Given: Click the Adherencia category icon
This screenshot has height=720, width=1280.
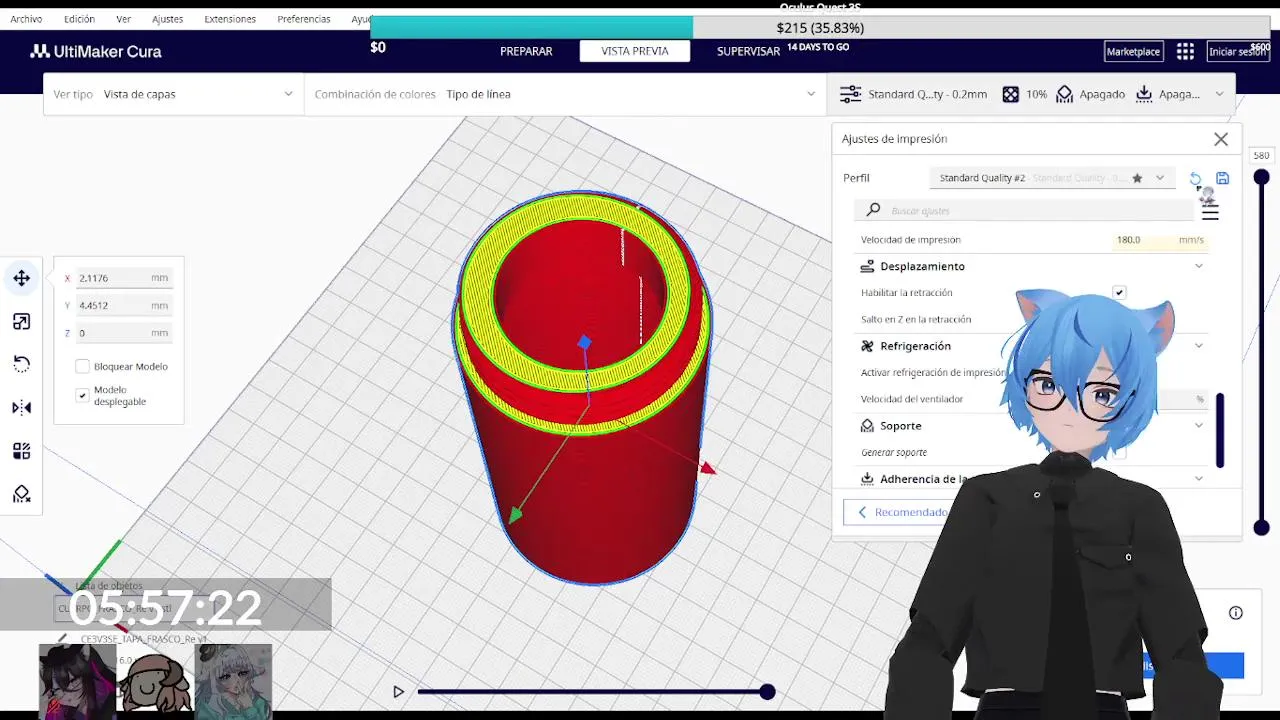Looking at the screenshot, I should tap(867, 479).
